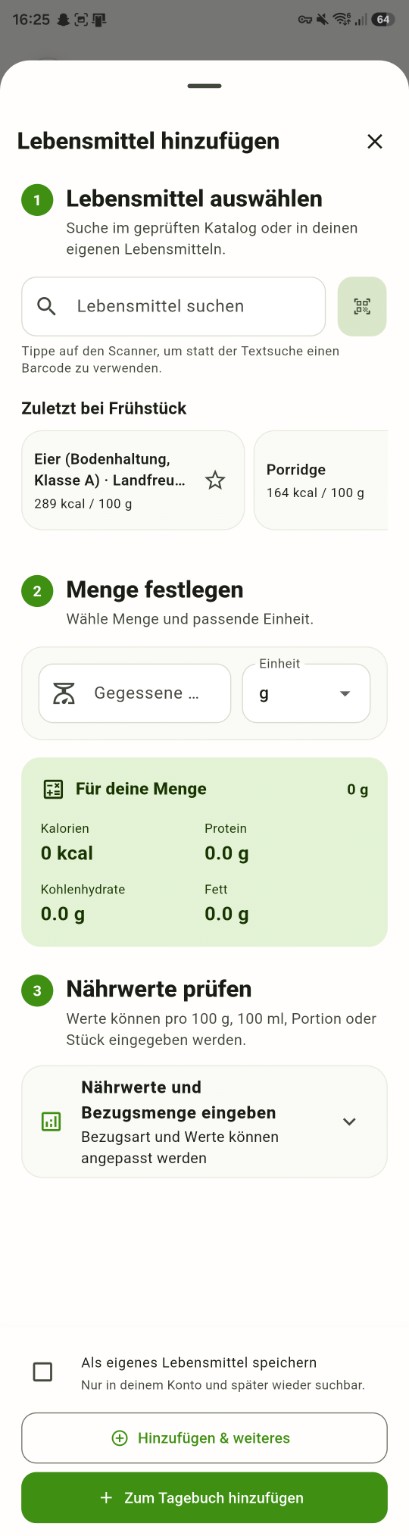Tap the step 3 number badge
409x1536 pixels.
coord(37,990)
